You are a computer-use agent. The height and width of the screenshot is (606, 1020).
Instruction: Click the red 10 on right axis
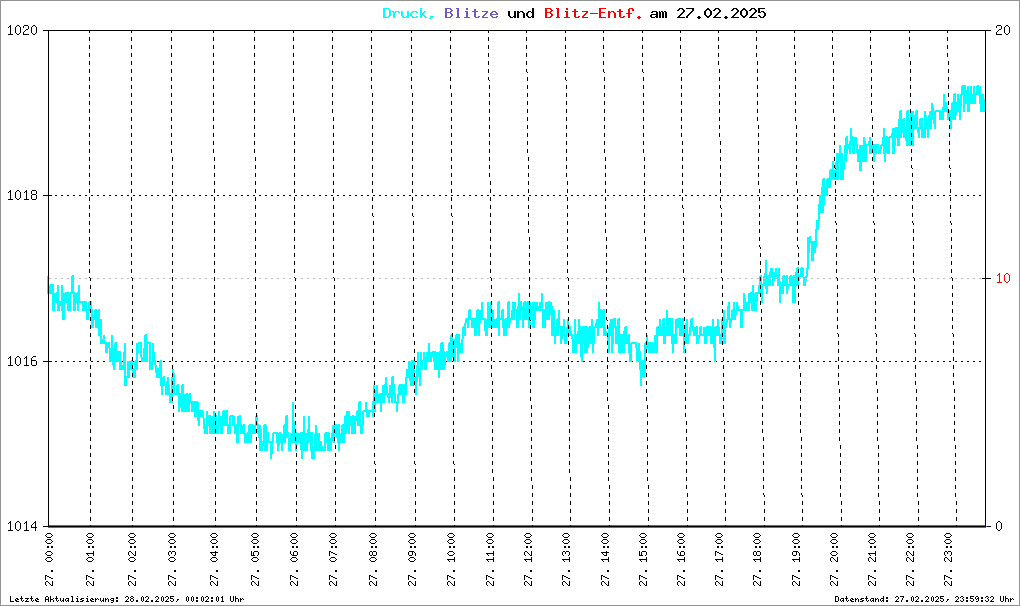(1003, 278)
